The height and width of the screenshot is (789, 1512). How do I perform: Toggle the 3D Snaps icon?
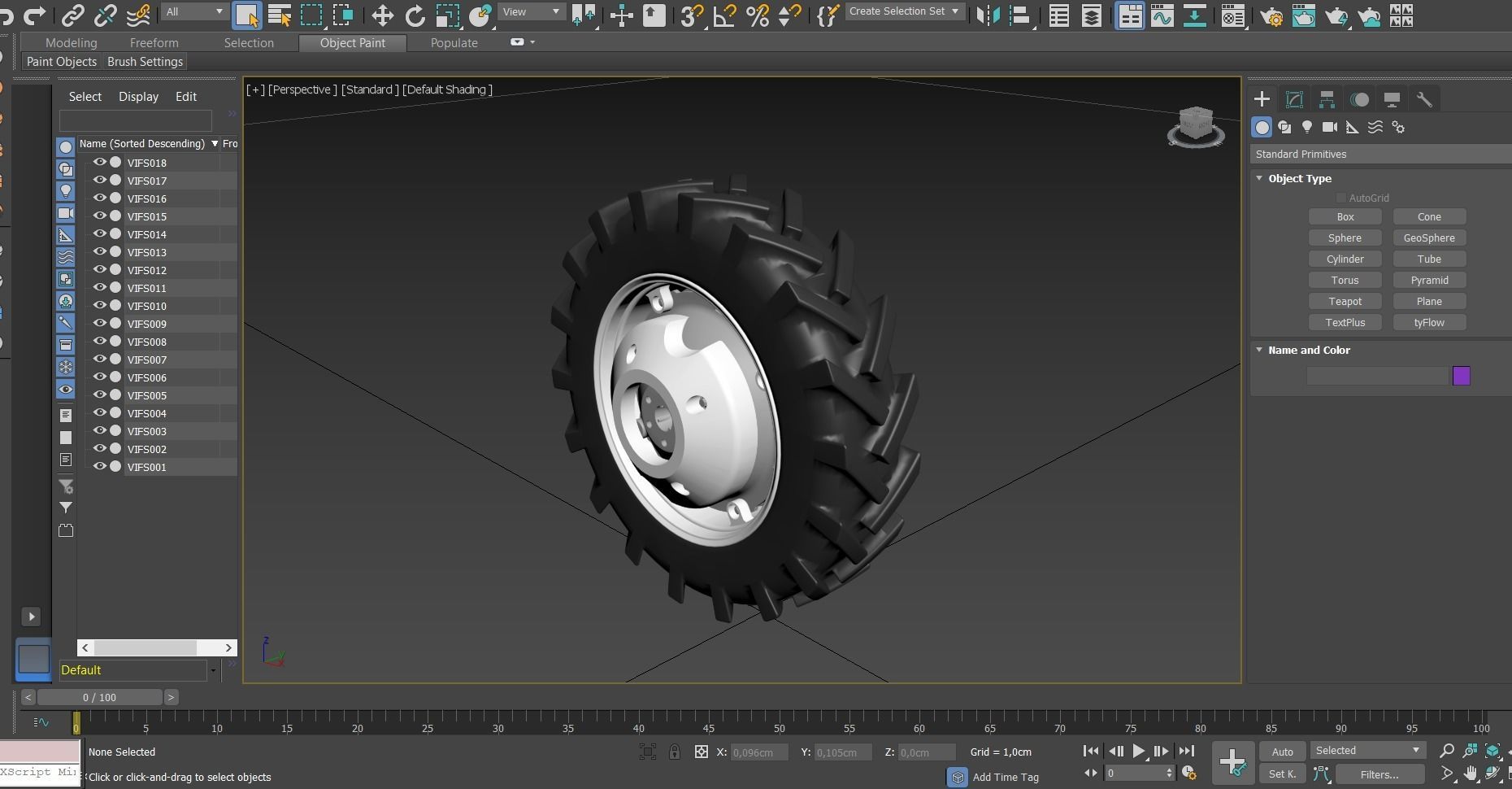click(x=692, y=15)
